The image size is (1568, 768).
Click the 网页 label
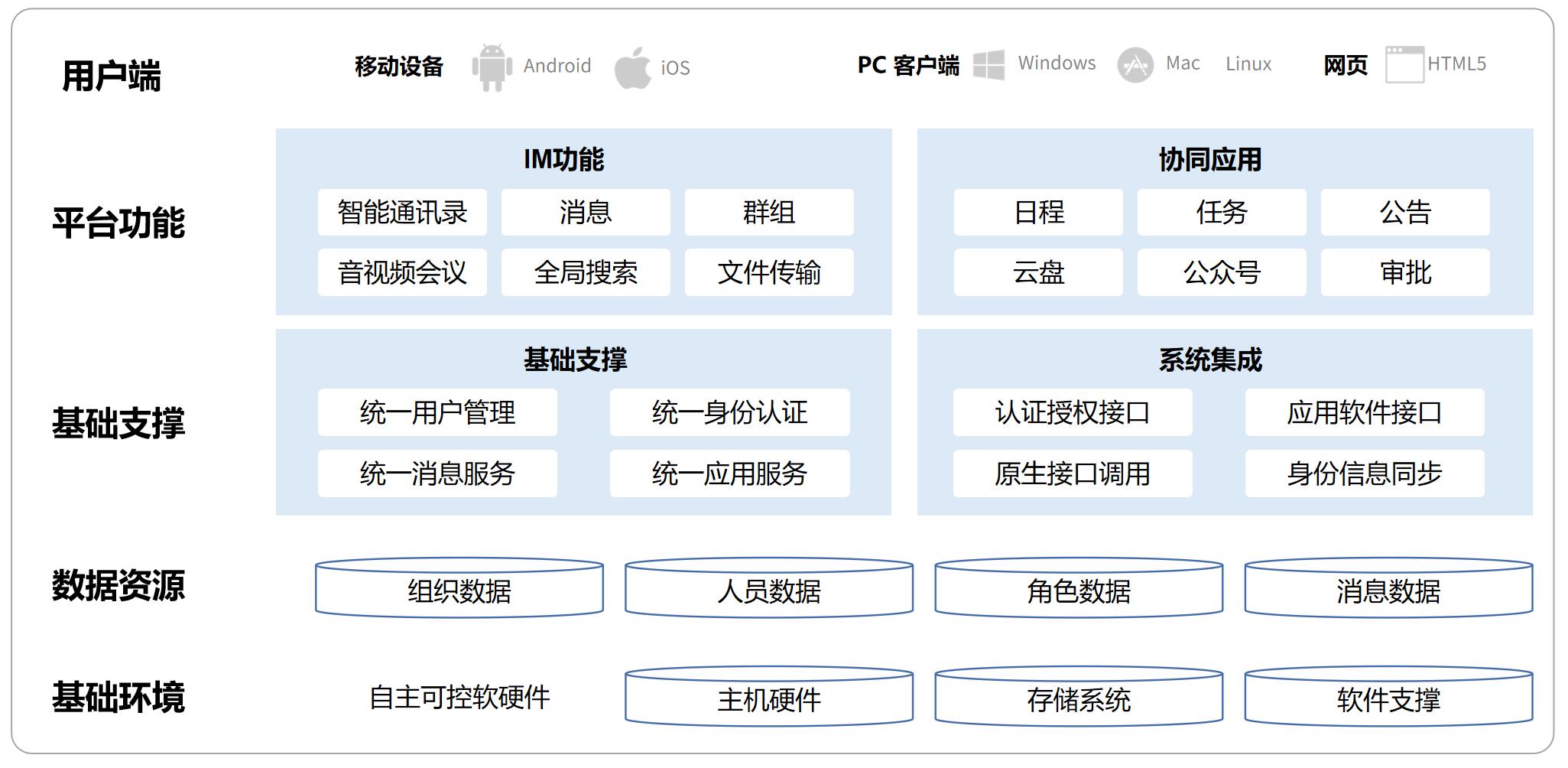point(1346,65)
